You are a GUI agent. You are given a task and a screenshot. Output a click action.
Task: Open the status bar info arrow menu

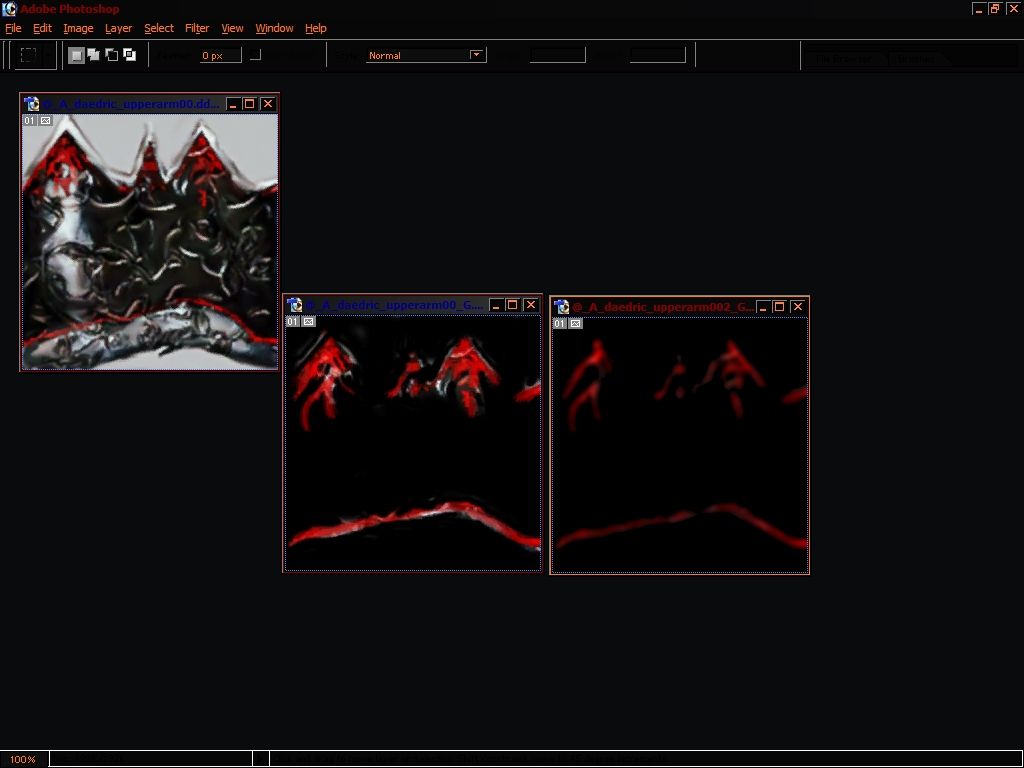point(261,759)
